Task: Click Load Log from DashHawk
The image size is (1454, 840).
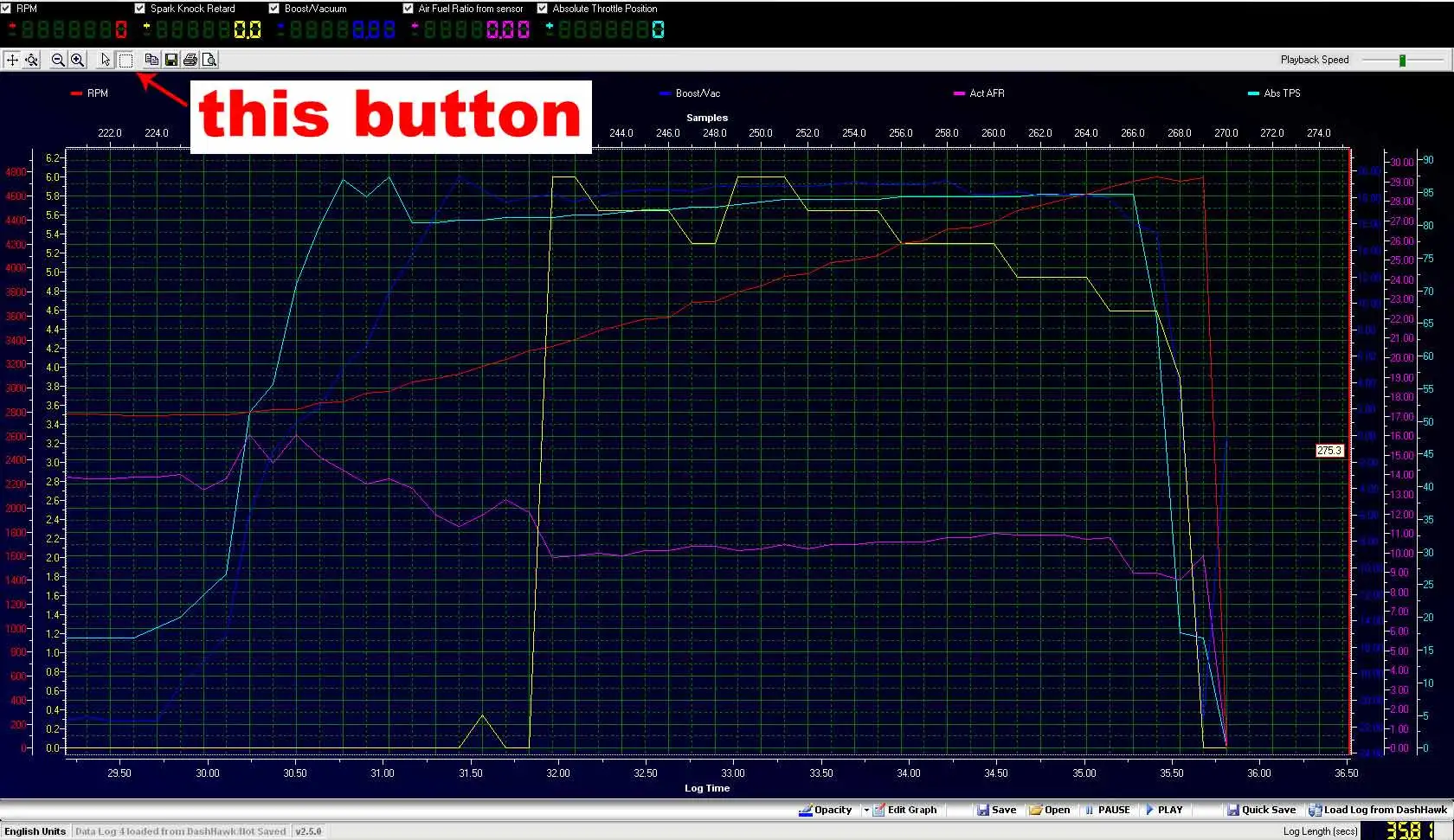Action: click(x=1377, y=811)
